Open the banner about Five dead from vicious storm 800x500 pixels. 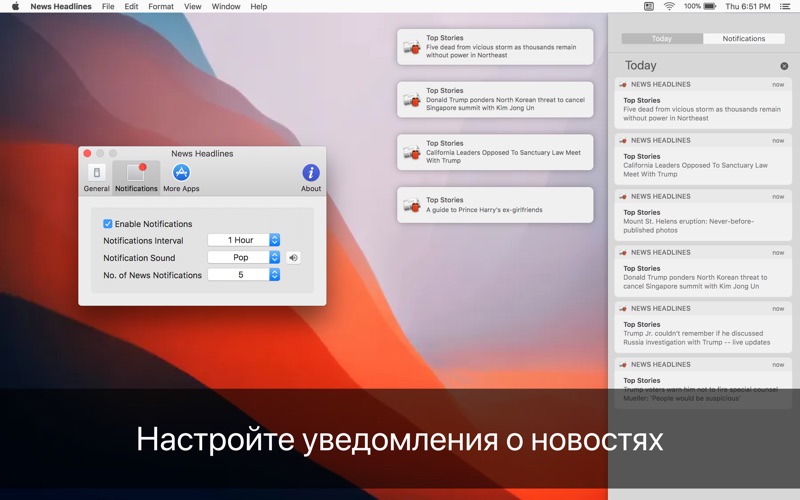point(495,47)
